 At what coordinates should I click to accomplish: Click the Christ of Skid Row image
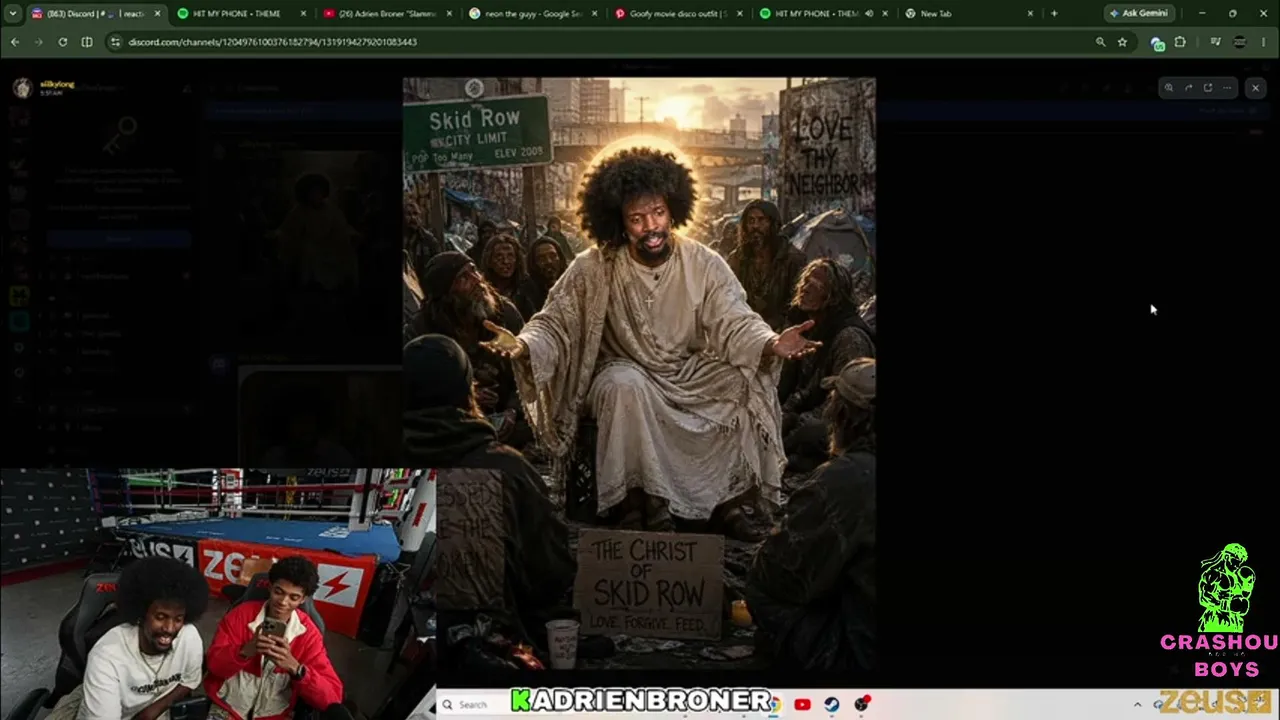tap(639, 373)
